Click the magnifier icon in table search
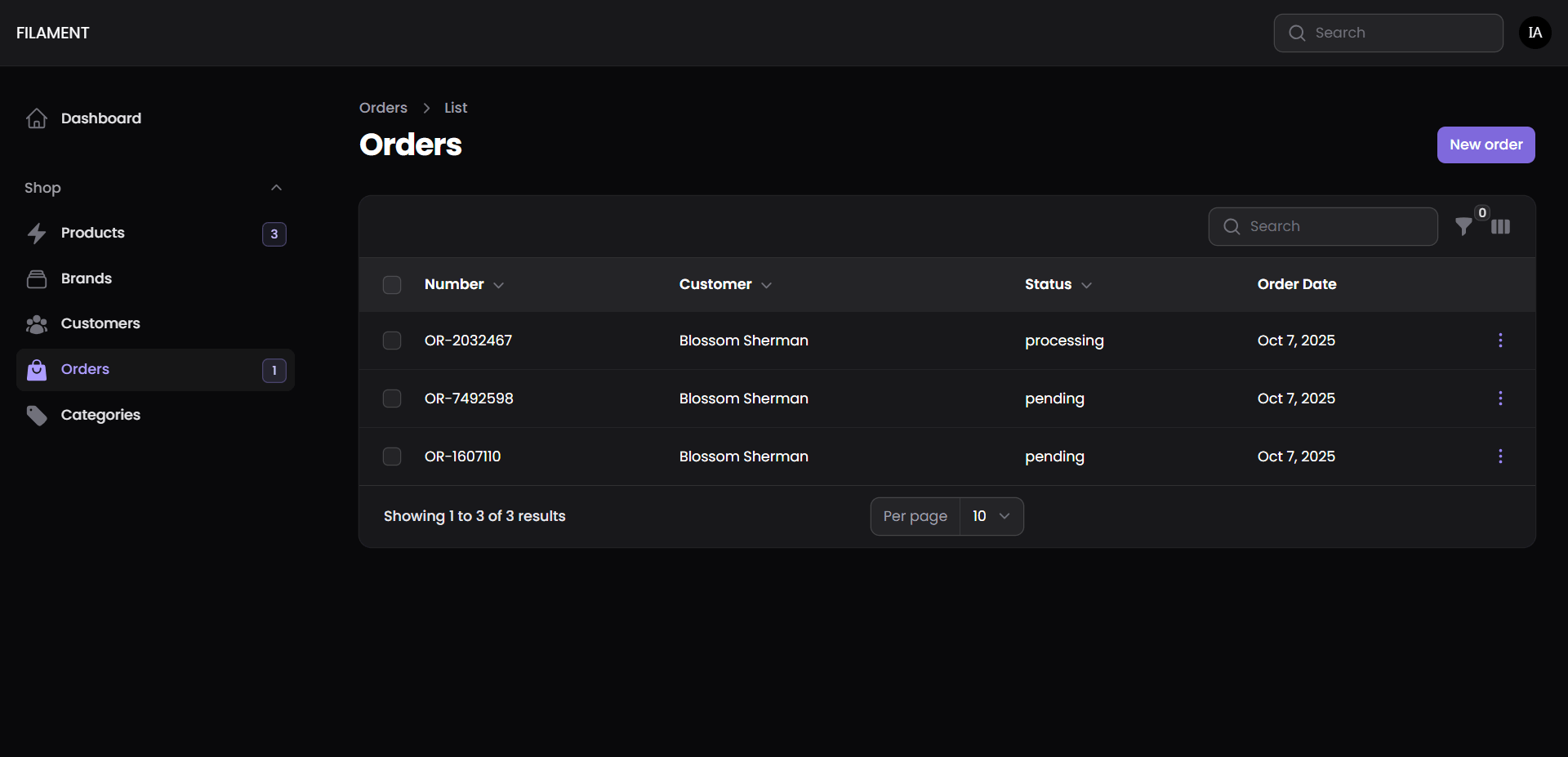 tap(1232, 226)
